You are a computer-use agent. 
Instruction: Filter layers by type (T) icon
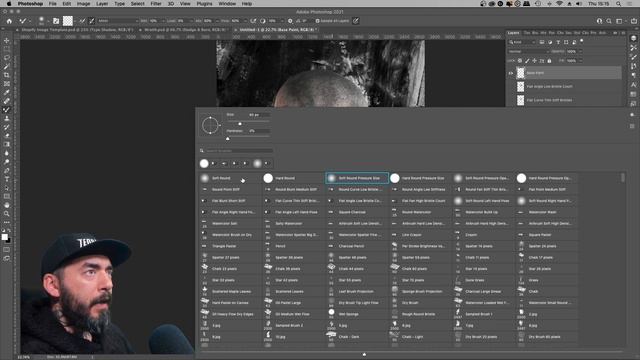pyautogui.click(x=558, y=42)
